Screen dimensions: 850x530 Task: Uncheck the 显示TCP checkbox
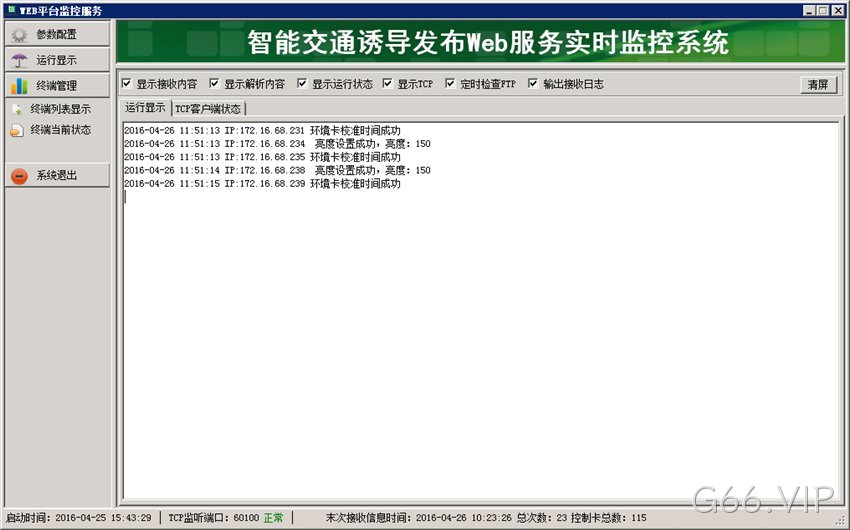click(387, 83)
